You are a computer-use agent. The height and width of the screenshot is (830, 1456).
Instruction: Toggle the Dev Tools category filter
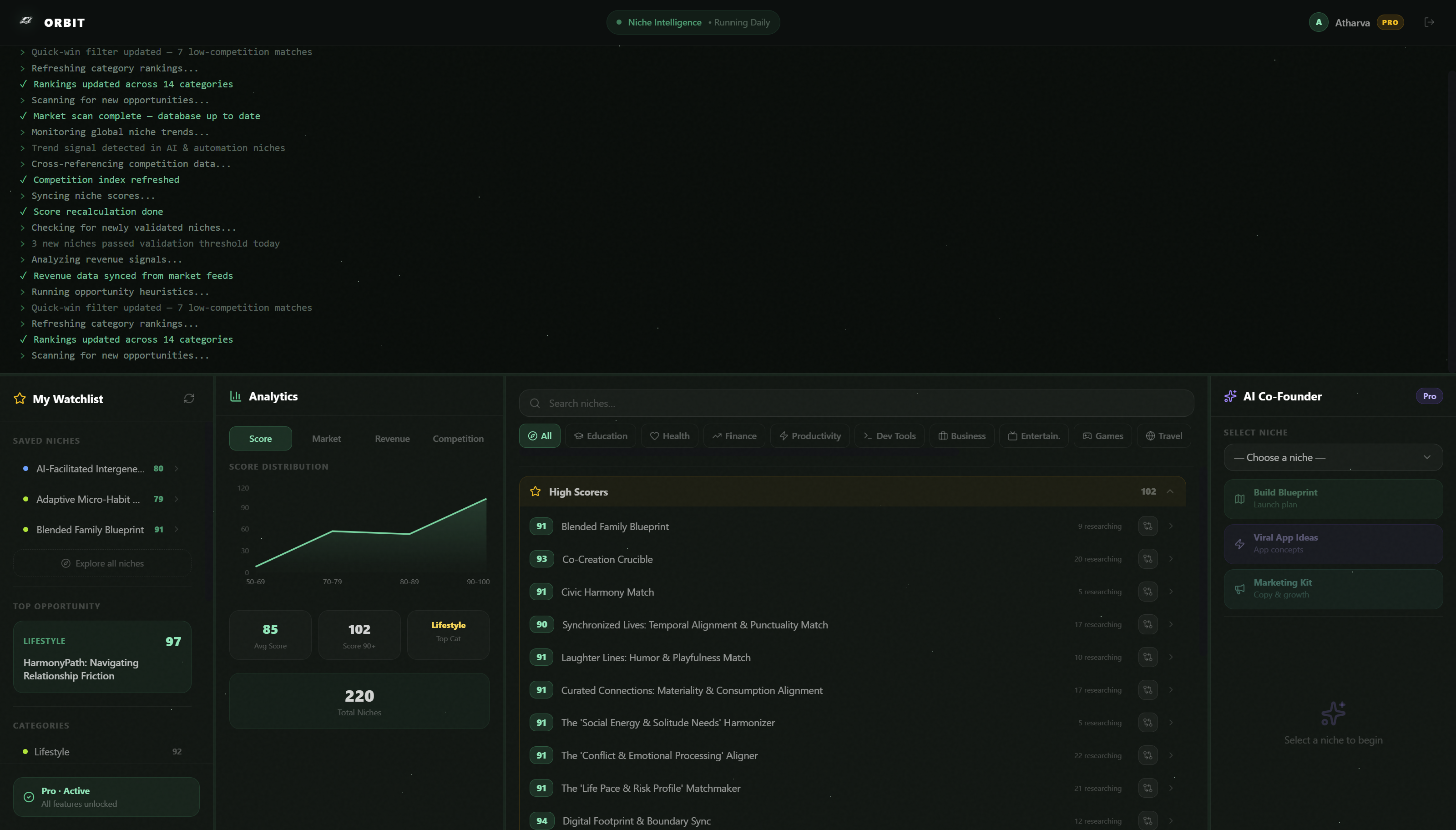(889, 436)
